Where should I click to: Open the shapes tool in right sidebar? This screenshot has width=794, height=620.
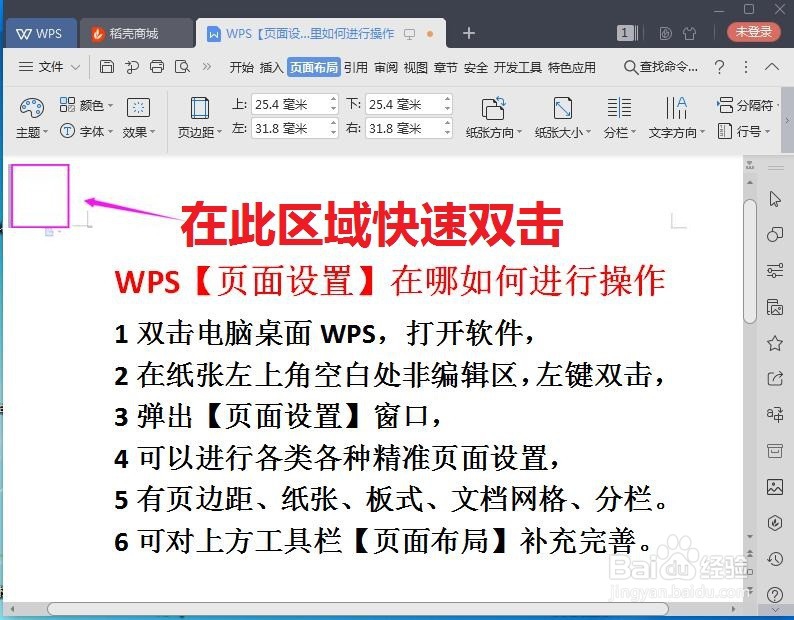pos(775,235)
